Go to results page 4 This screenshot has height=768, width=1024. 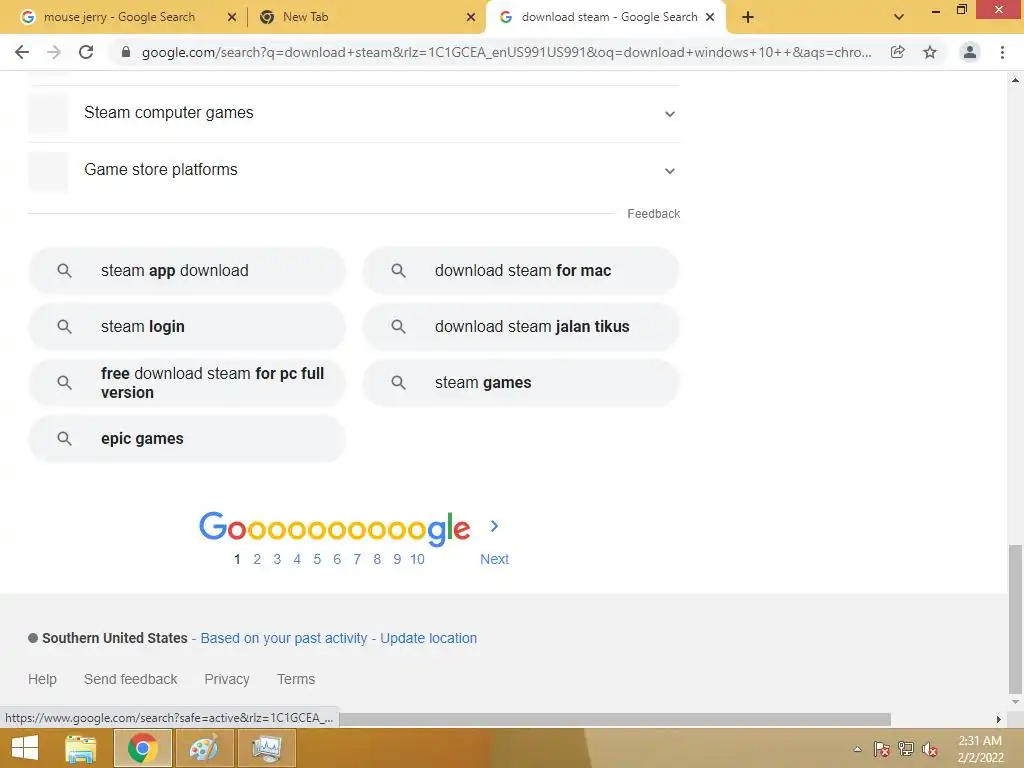(297, 559)
